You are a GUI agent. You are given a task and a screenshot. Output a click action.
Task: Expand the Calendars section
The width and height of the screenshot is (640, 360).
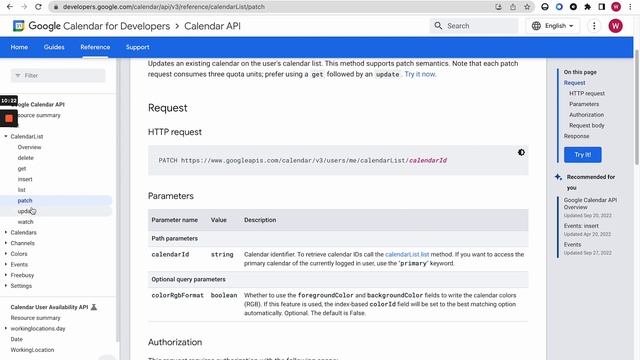click(6, 232)
